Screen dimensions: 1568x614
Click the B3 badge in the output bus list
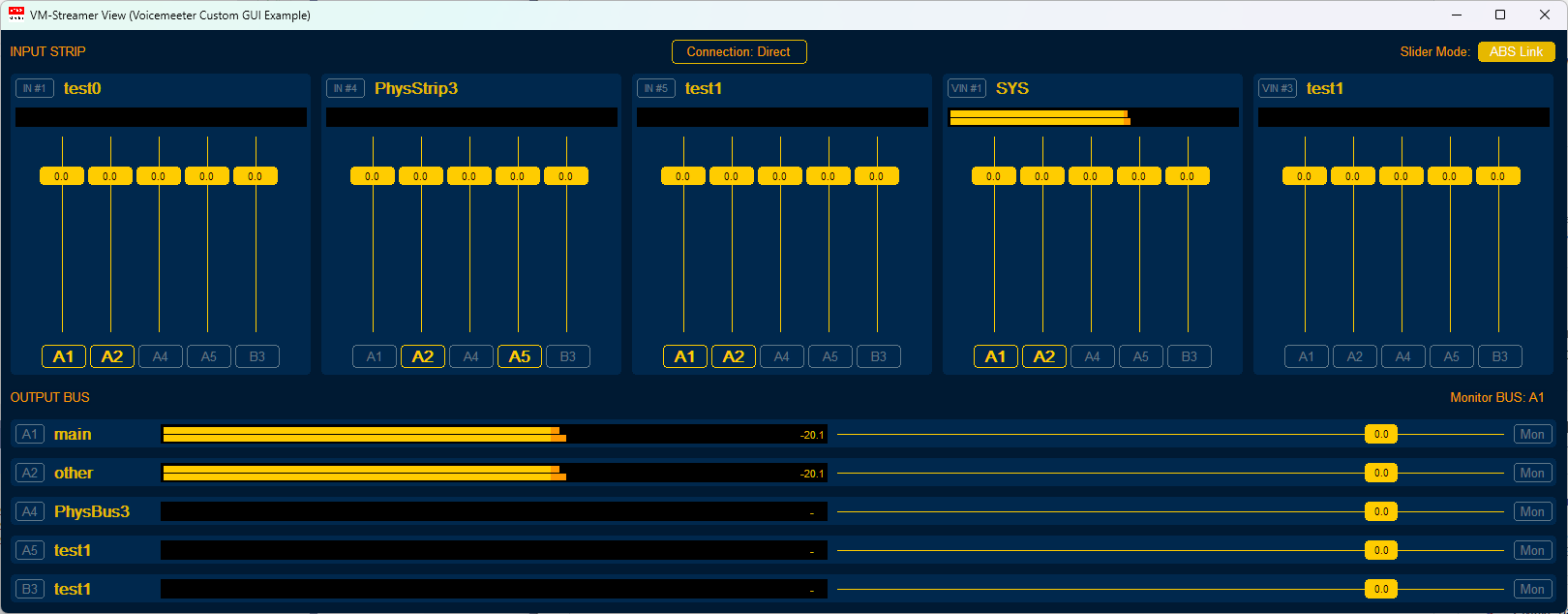click(30, 589)
